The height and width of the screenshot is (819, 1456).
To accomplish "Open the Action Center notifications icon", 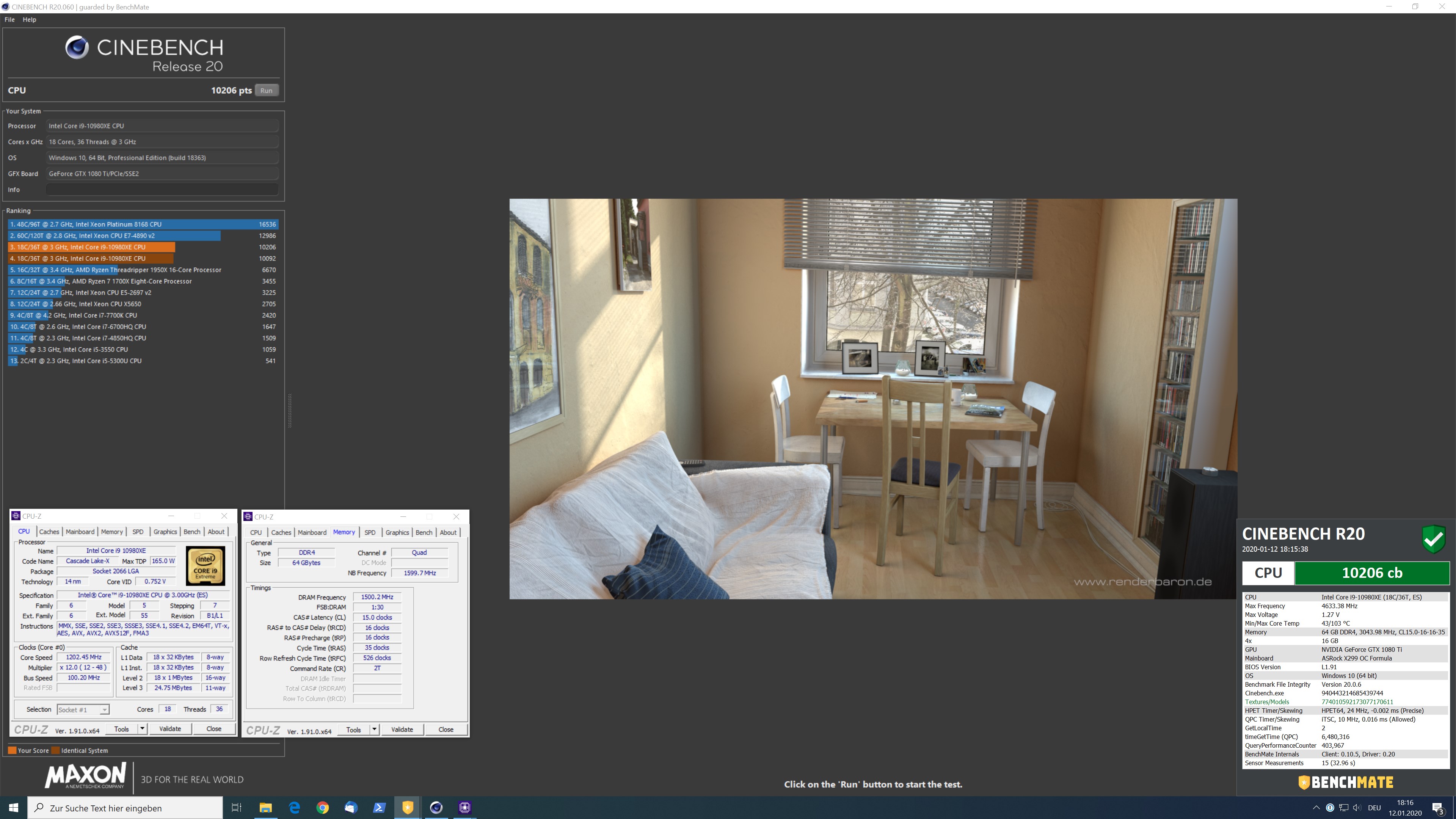I will (1439, 808).
